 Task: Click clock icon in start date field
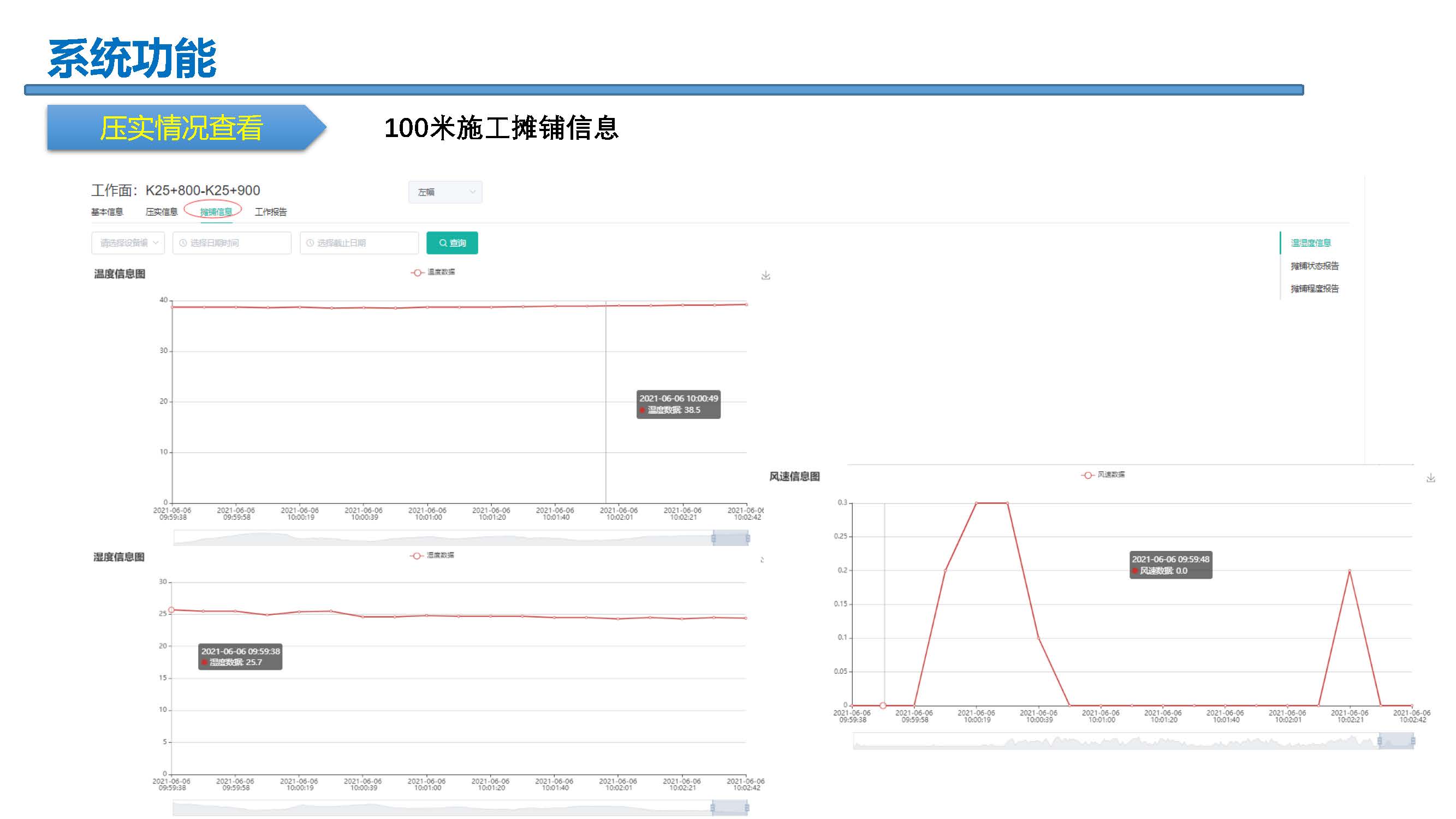pos(183,243)
